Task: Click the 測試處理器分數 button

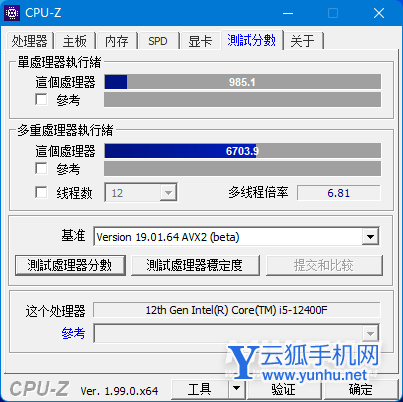Action: pyautogui.click(x=70, y=265)
